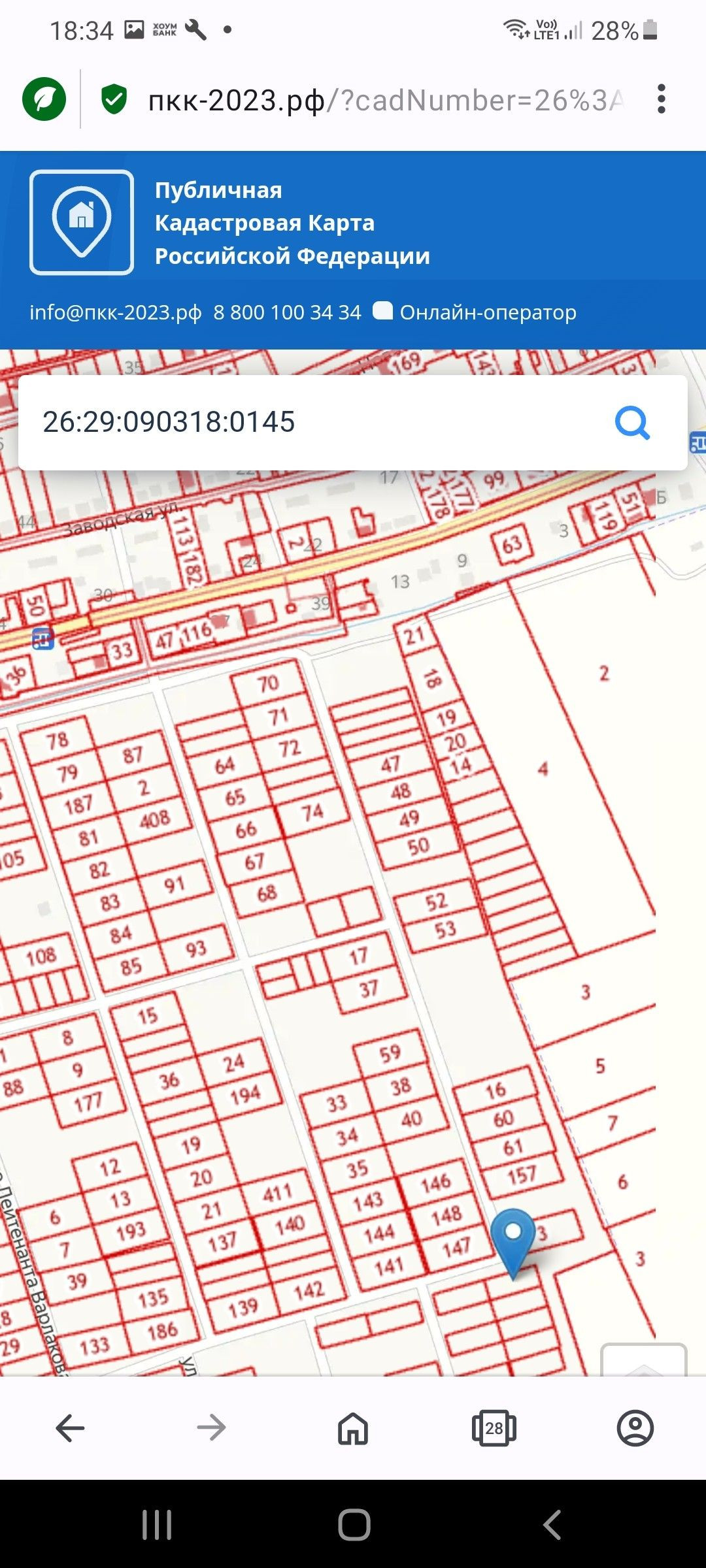Click the info@пкк-2023.рф email link
706x1568 pixels.
click(x=116, y=312)
